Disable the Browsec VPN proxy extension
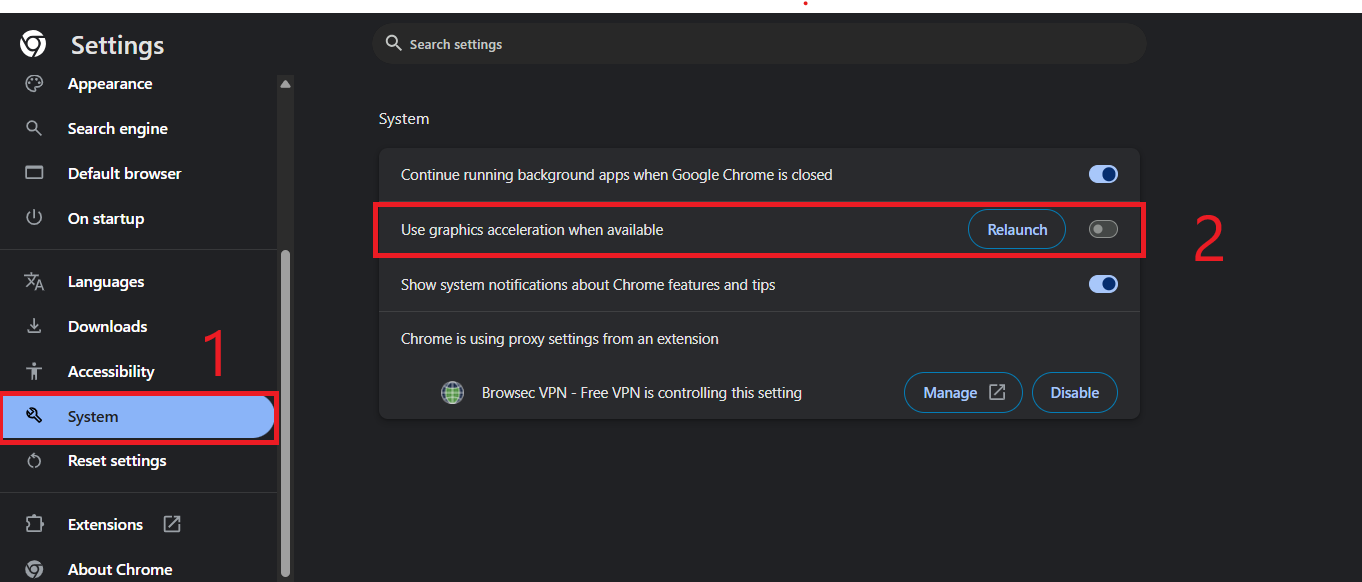Screen dimensions: 1362x582 click(1074, 393)
